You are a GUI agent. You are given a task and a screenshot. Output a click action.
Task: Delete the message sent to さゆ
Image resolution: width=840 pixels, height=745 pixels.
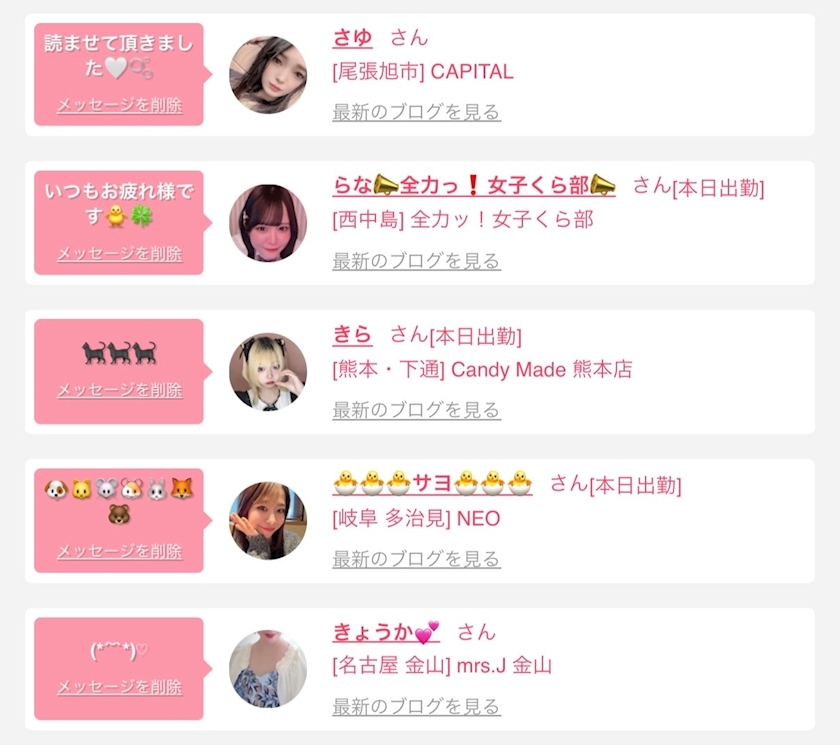(x=119, y=105)
